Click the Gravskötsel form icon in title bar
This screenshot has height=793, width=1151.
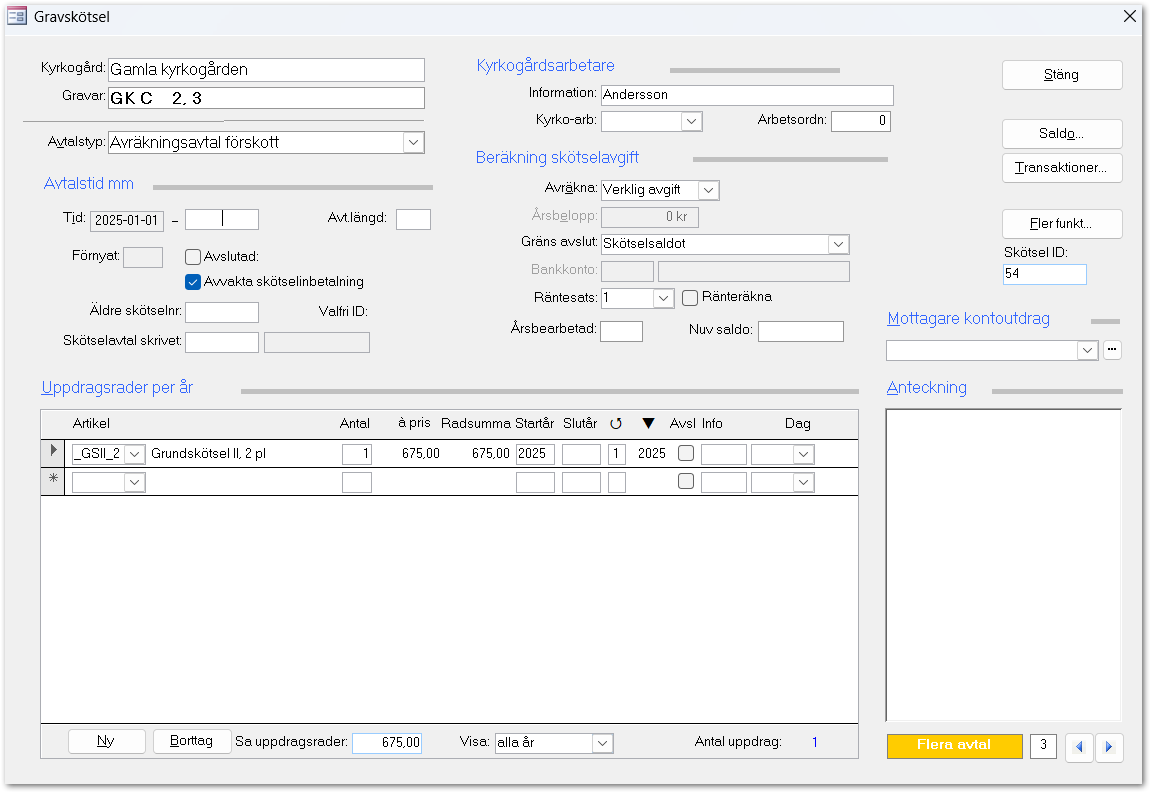click(17, 17)
